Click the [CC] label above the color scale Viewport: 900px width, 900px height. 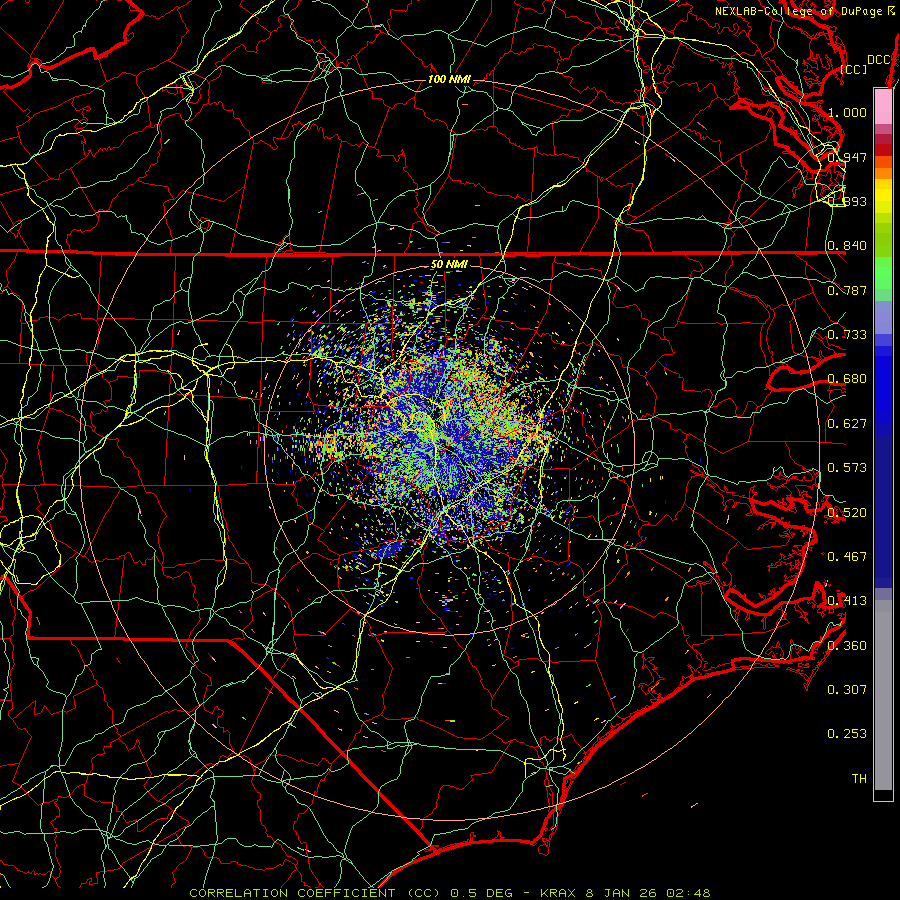click(x=854, y=69)
